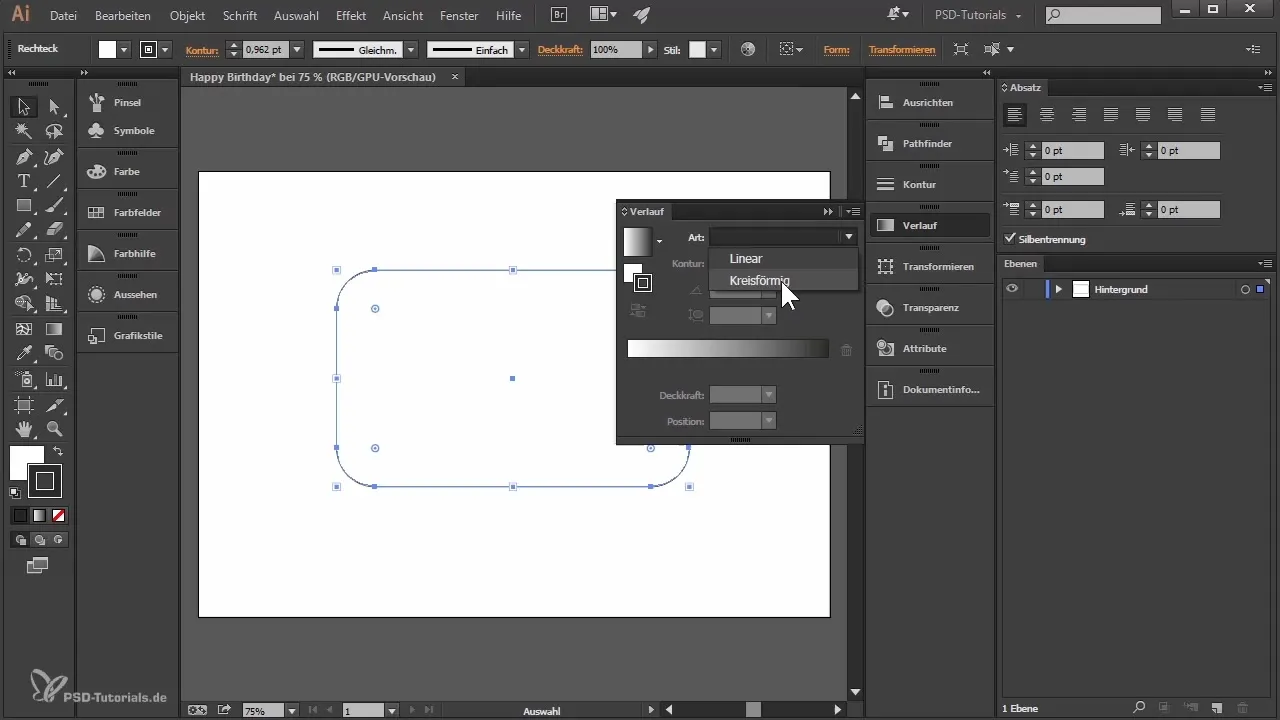Viewport: 1280px width, 720px height.
Task: Align paragraph text left
Action: [1015, 115]
